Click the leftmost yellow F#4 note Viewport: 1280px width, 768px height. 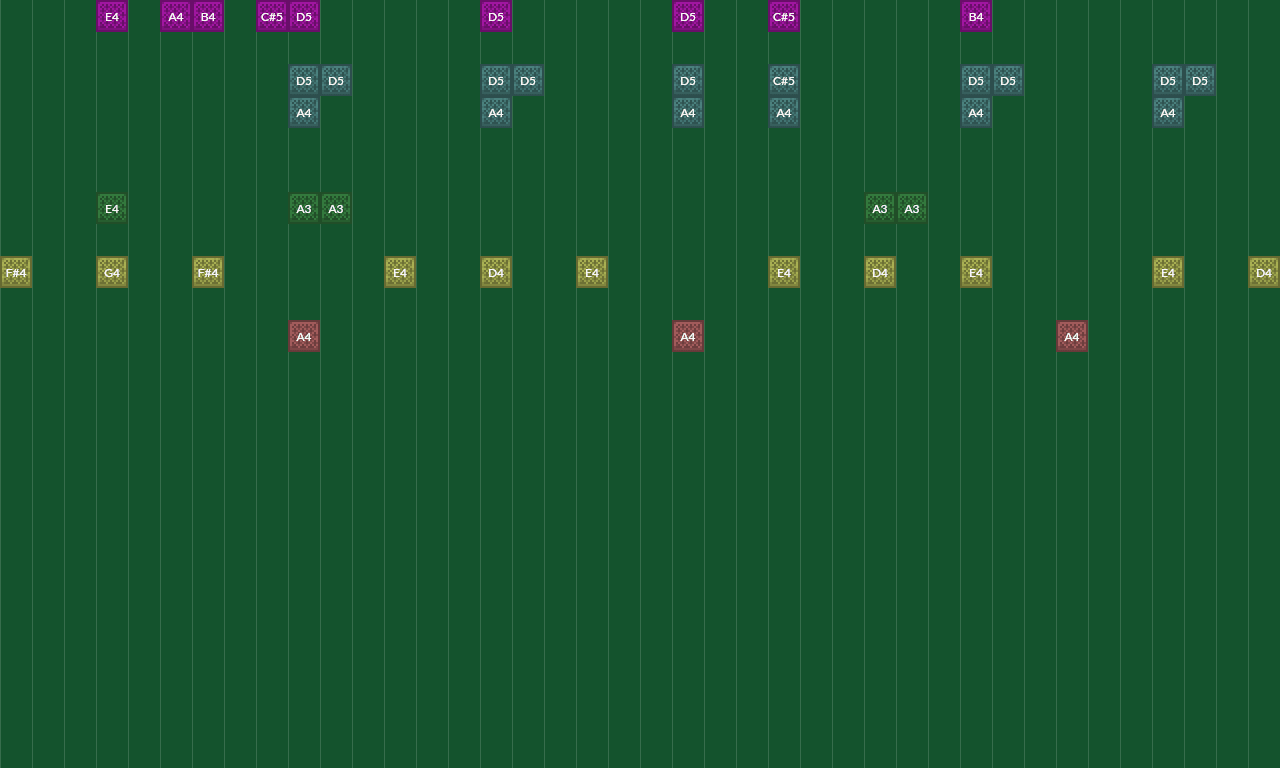tap(16, 272)
